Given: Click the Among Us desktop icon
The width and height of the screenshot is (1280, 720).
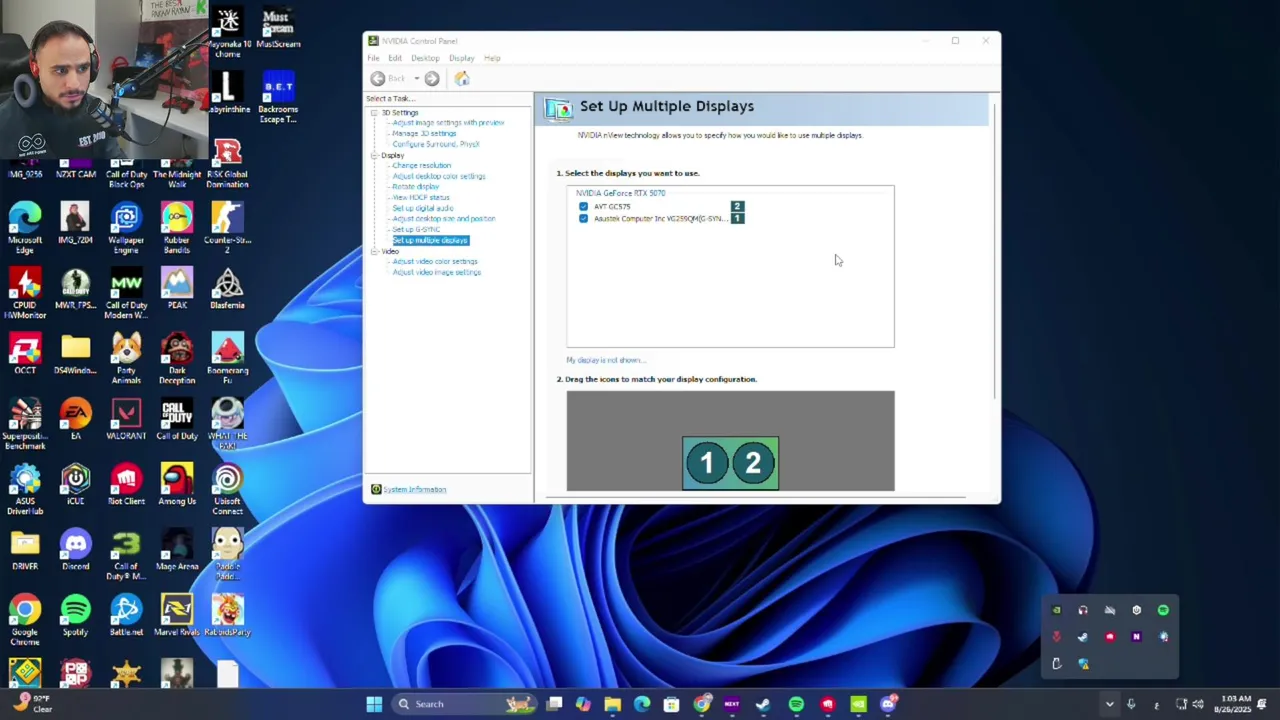Looking at the screenshot, I should point(177,485).
